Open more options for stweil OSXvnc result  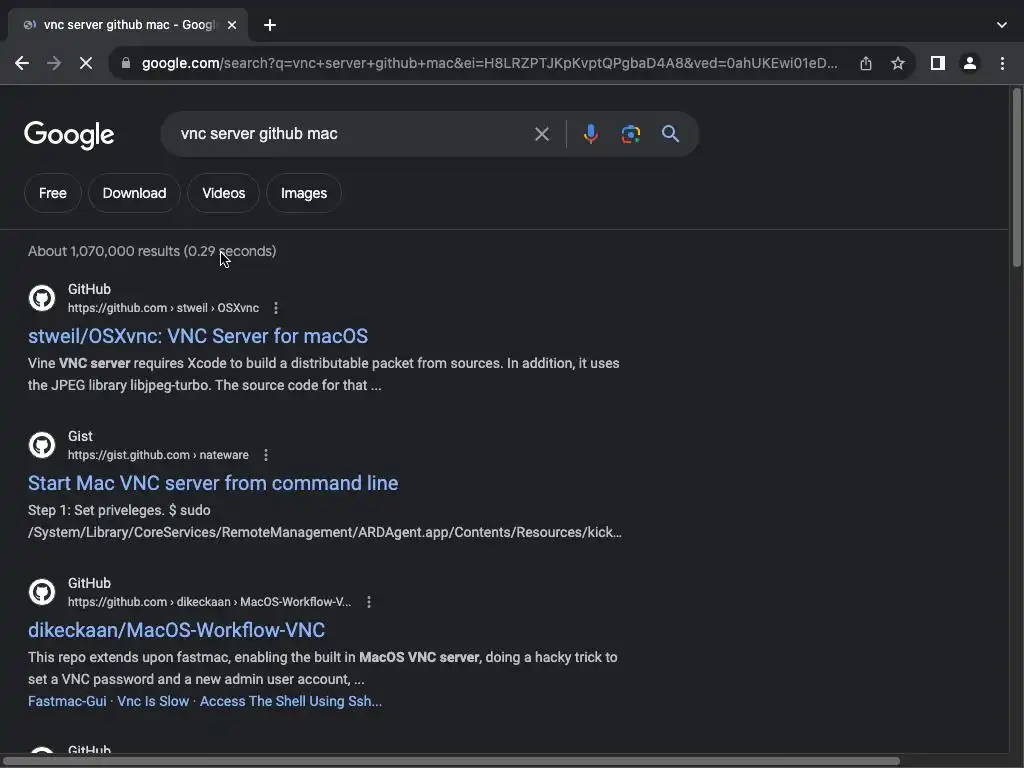276,308
